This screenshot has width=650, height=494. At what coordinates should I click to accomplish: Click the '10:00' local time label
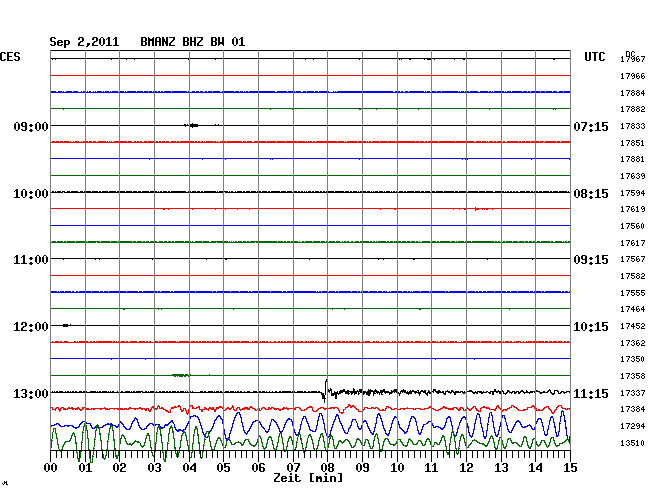coord(31,194)
